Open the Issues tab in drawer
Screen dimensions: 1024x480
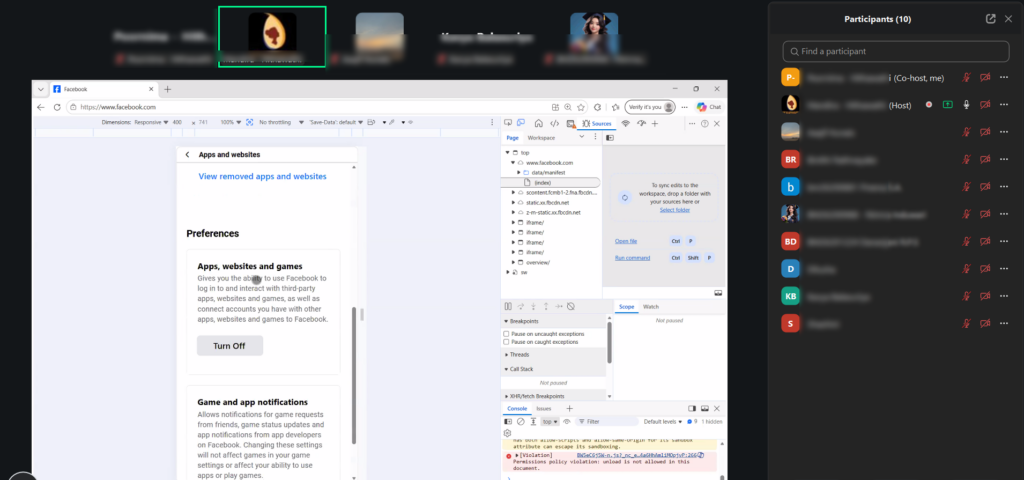[543, 408]
